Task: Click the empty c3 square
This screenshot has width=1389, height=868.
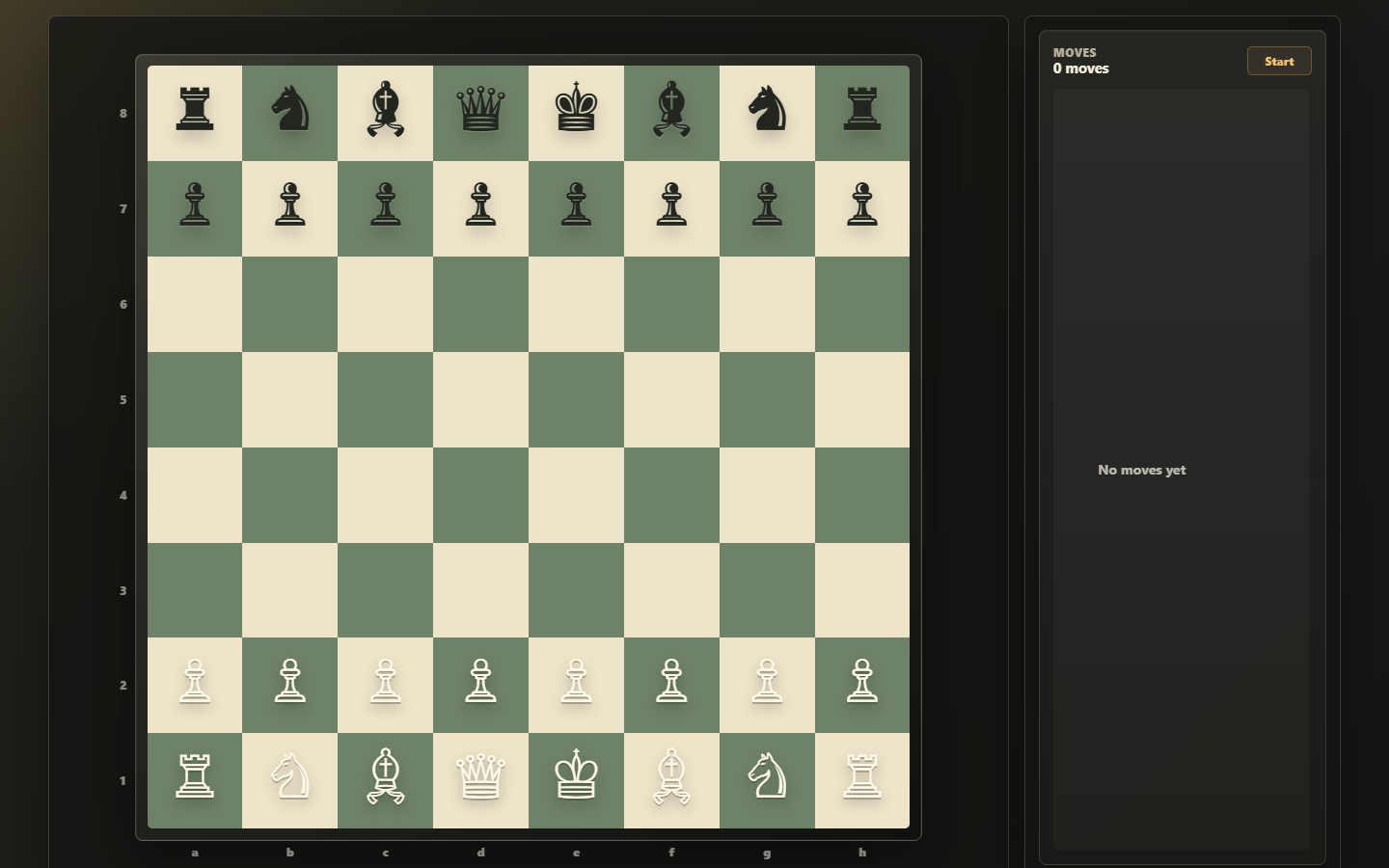Action: (386, 590)
